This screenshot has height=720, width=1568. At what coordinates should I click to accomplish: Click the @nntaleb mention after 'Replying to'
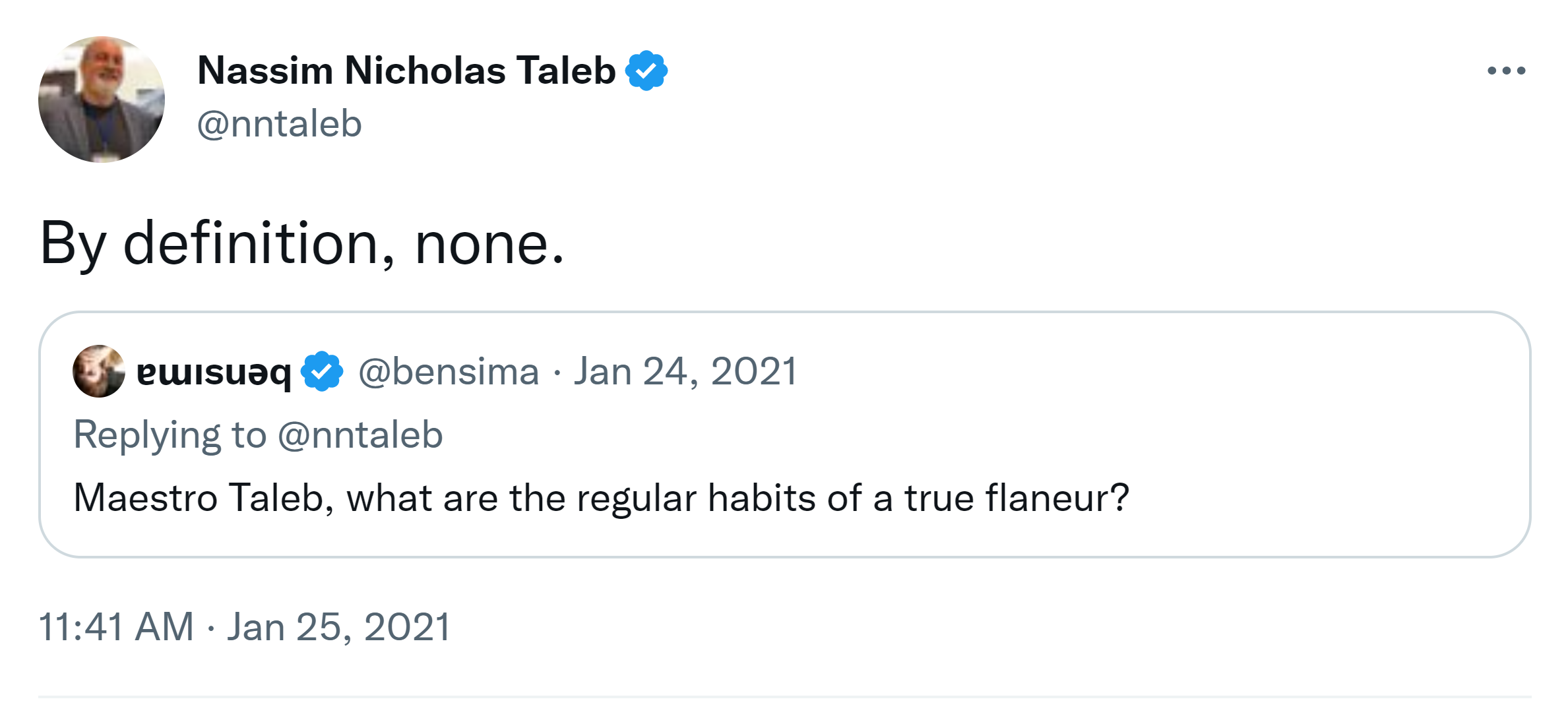point(360,435)
